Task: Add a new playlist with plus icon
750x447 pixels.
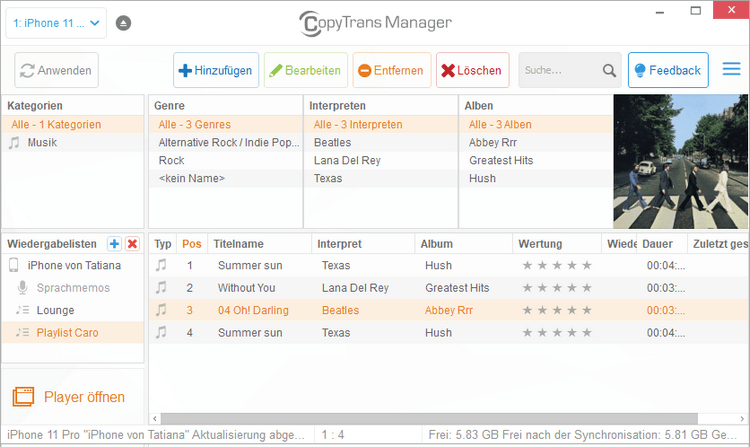Action: [114, 244]
